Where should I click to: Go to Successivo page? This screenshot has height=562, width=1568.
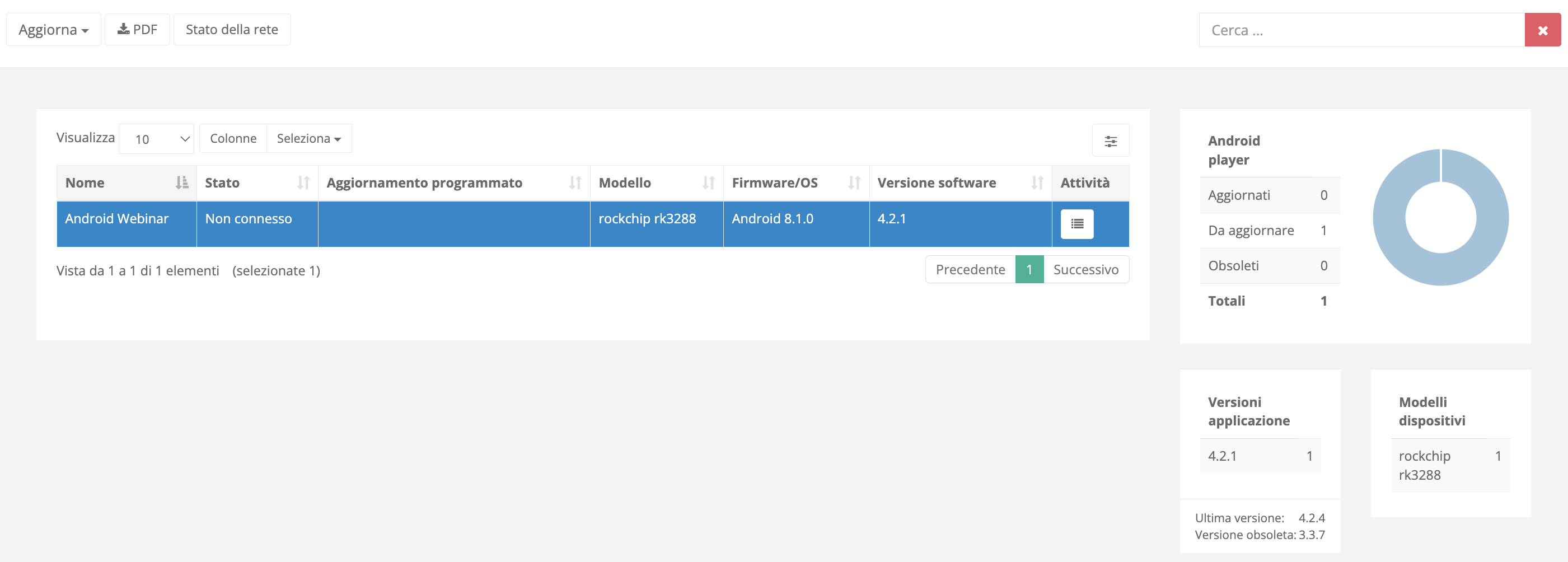coord(1085,269)
